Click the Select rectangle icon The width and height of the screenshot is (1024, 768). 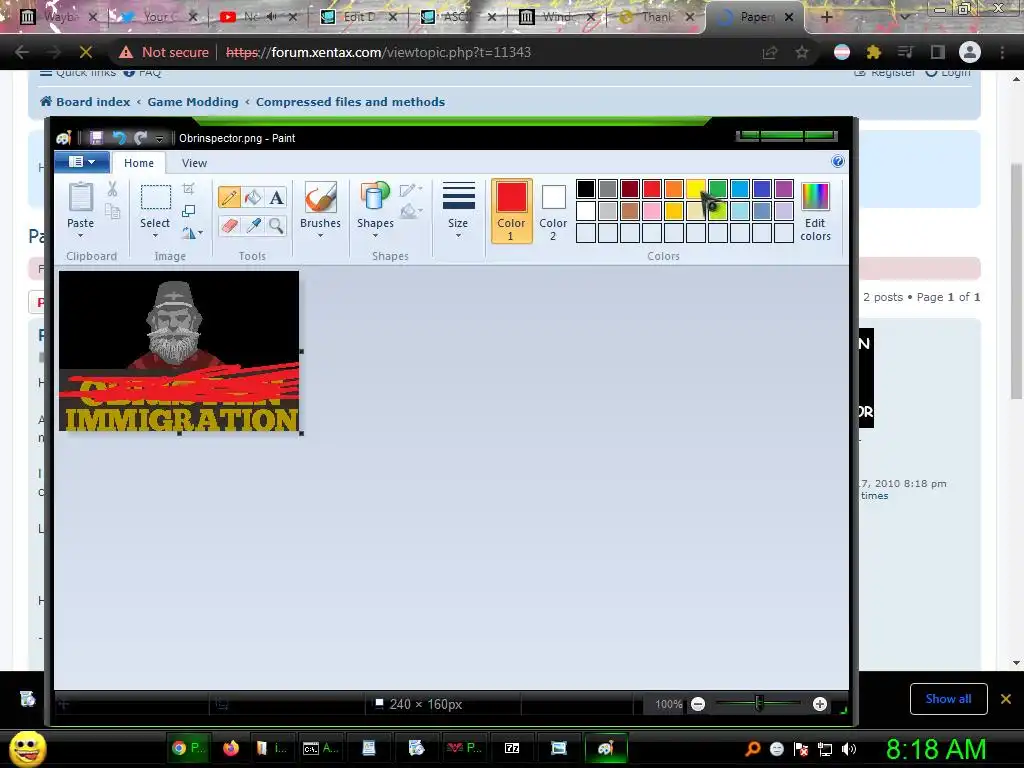click(x=155, y=197)
